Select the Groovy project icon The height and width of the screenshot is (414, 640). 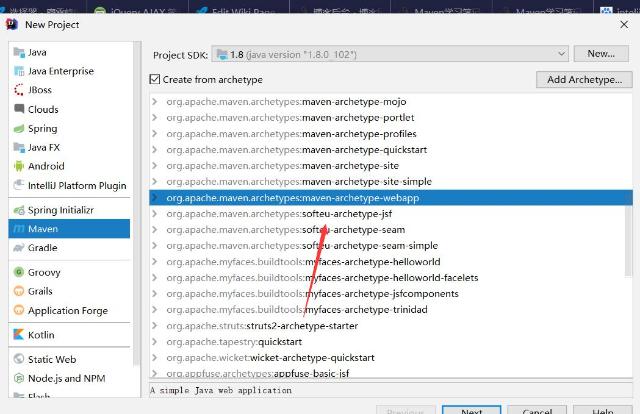tap(19, 272)
